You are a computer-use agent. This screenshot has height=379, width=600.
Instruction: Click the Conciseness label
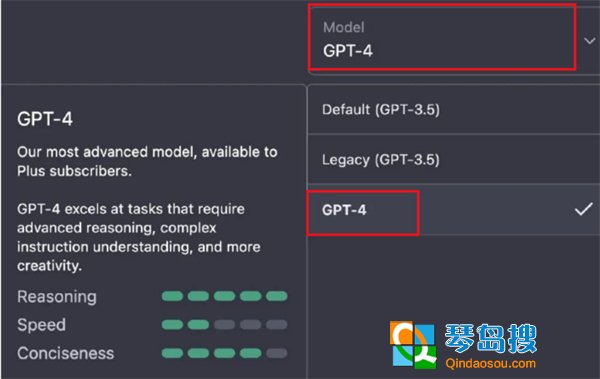point(65,353)
